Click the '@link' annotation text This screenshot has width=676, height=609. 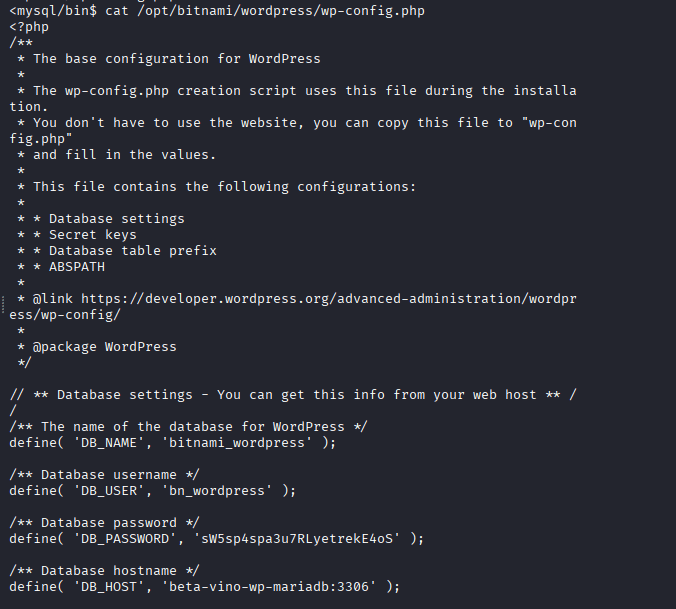(x=52, y=298)
